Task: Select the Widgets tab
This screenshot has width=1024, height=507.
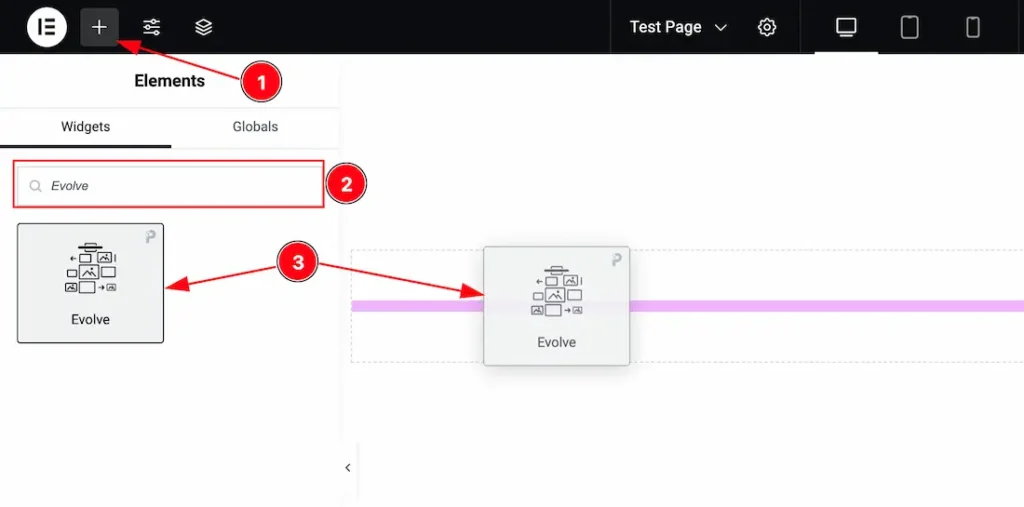Action: click(85, 127)
